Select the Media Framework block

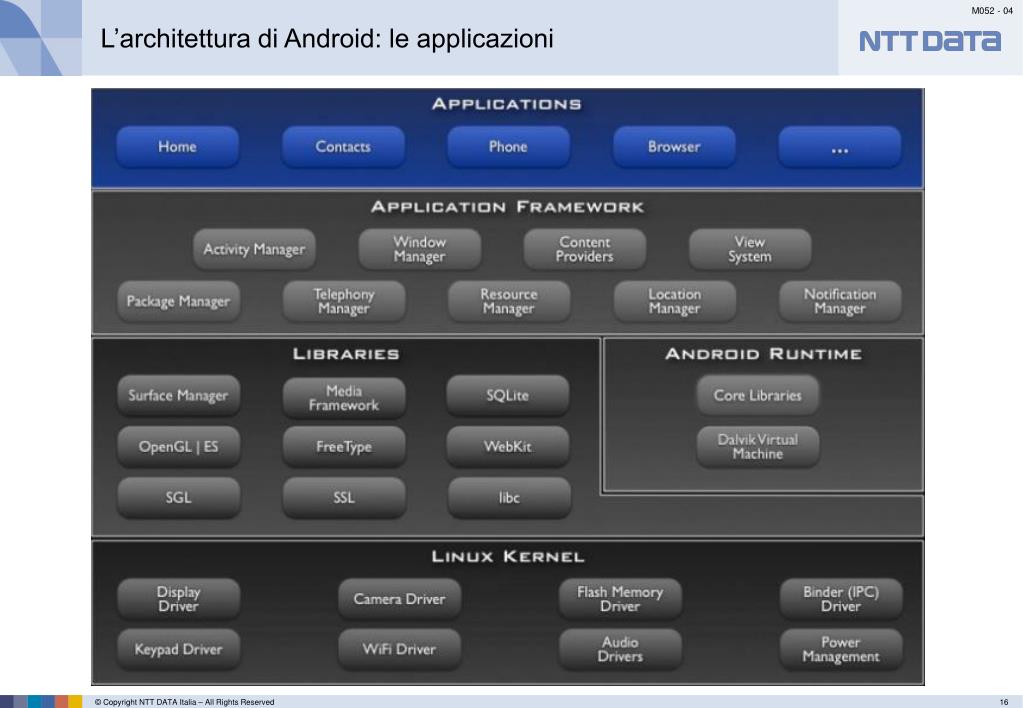[344, 397]
